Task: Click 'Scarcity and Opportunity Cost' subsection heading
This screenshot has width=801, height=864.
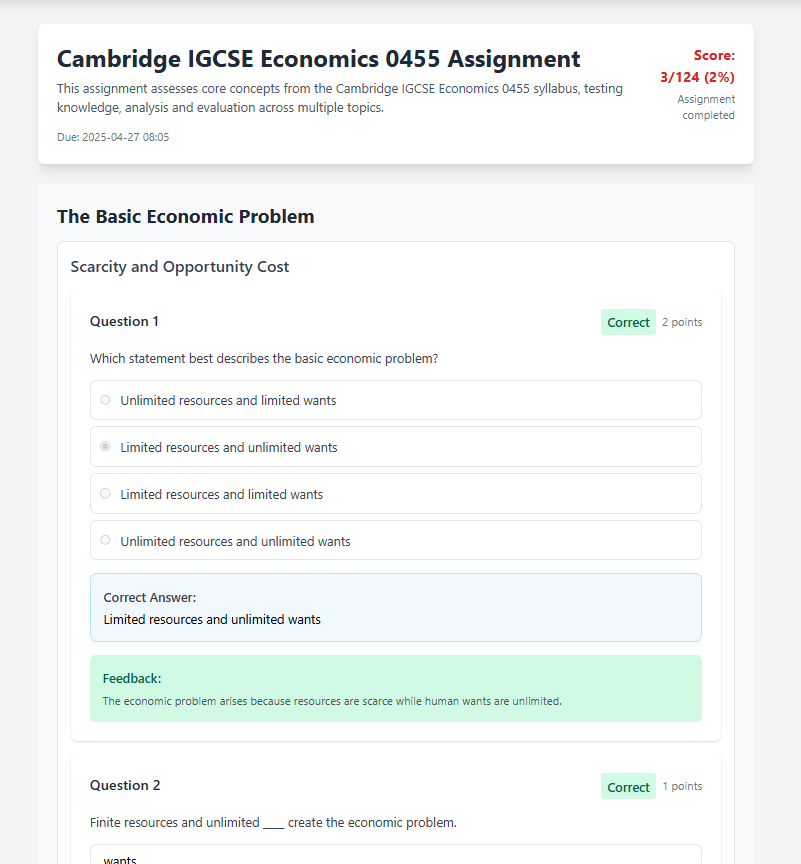Action: (179, 267)
